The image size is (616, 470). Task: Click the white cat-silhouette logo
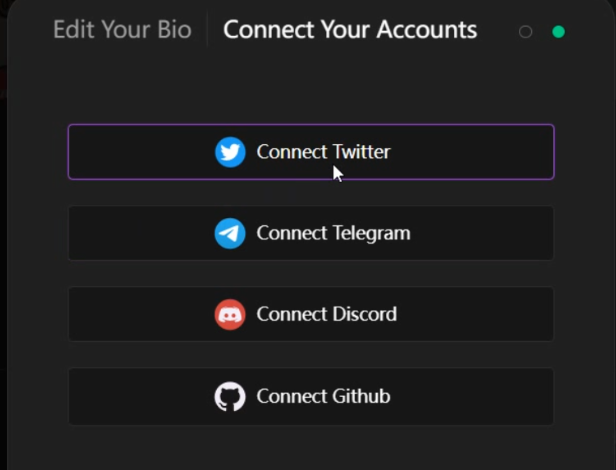(x=230, y=397)
